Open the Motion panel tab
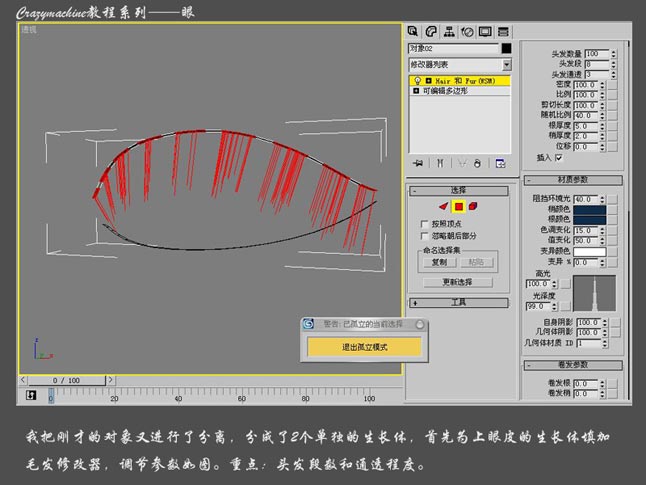The height and width of the screenshot is (485, 646). point(467,32)
